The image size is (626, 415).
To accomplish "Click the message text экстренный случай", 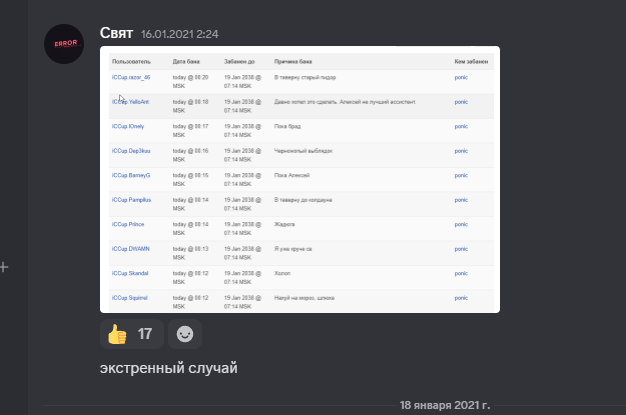I will point(168,368).
